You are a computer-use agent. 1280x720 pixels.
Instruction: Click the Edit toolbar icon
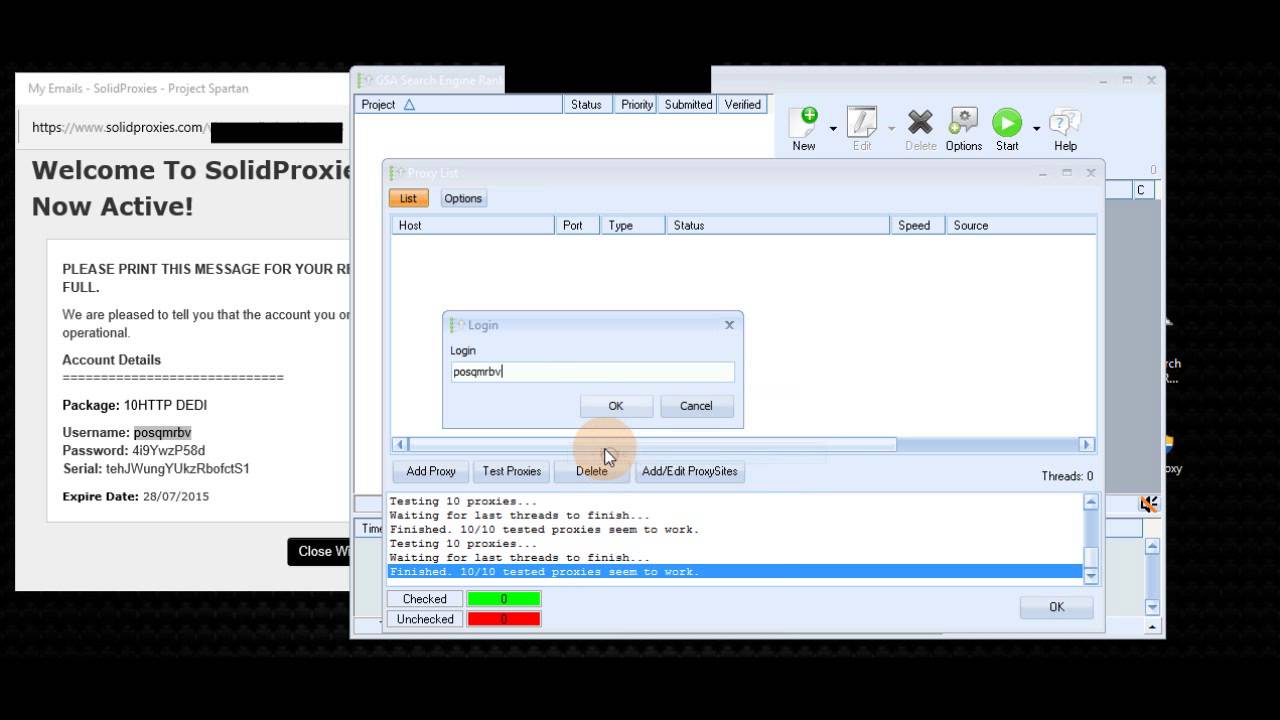point(862,123)
